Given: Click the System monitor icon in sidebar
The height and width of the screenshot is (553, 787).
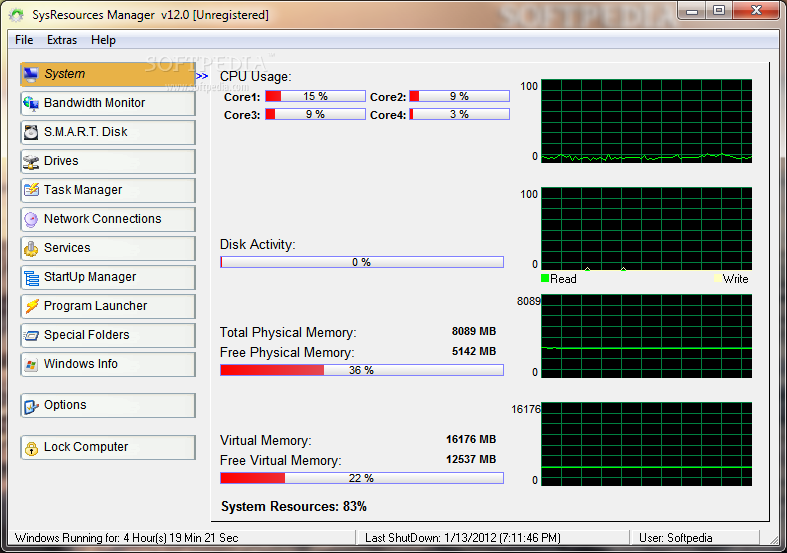Looking at the screenshot, I should [x=31, y=74].
